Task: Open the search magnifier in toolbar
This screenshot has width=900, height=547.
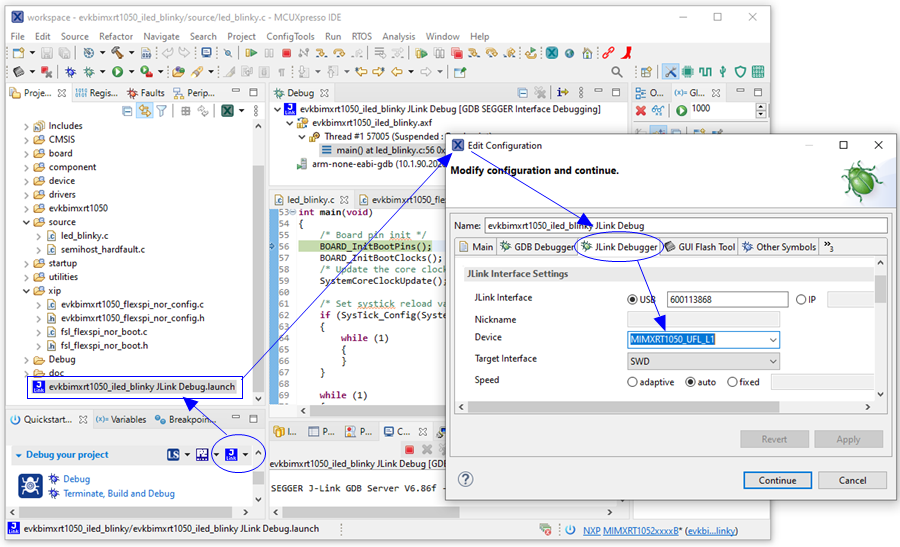Action: coord(616,72)
